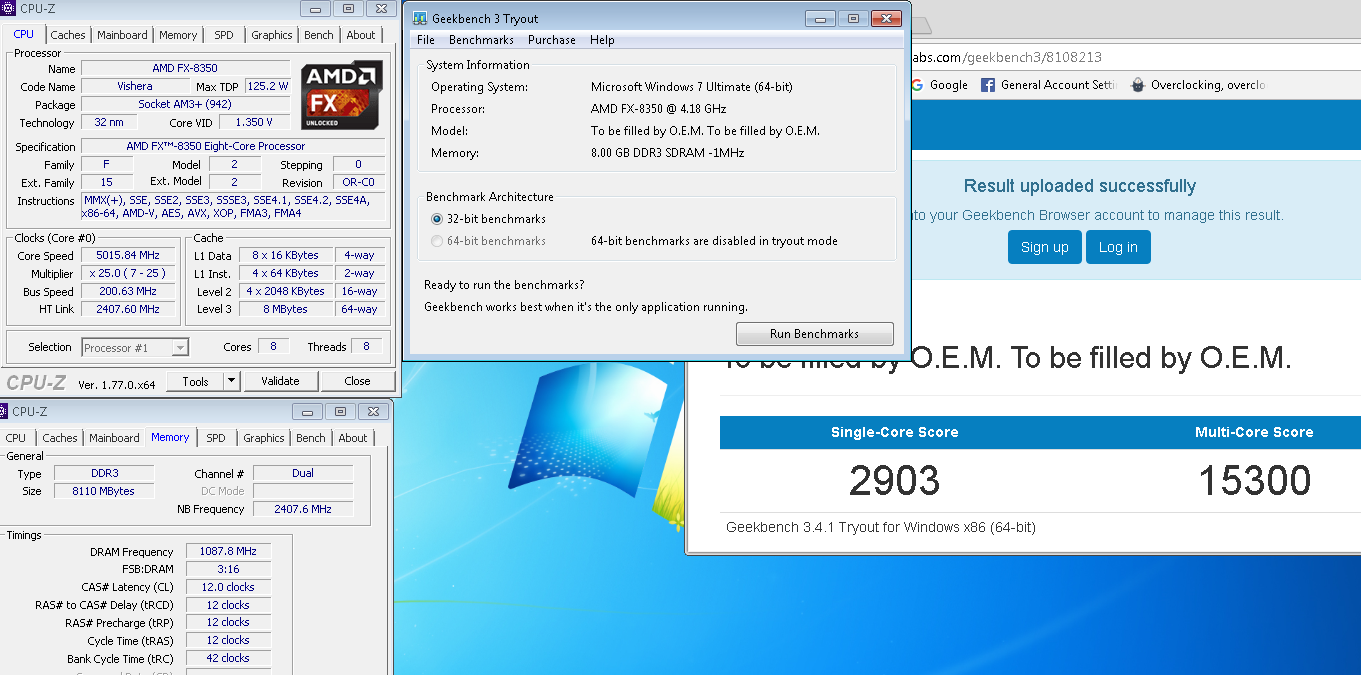The image size is (1361, 675).
Task: Click the Level 2 cache value 4 x 2048 KBytes
Action: point(287,292)
